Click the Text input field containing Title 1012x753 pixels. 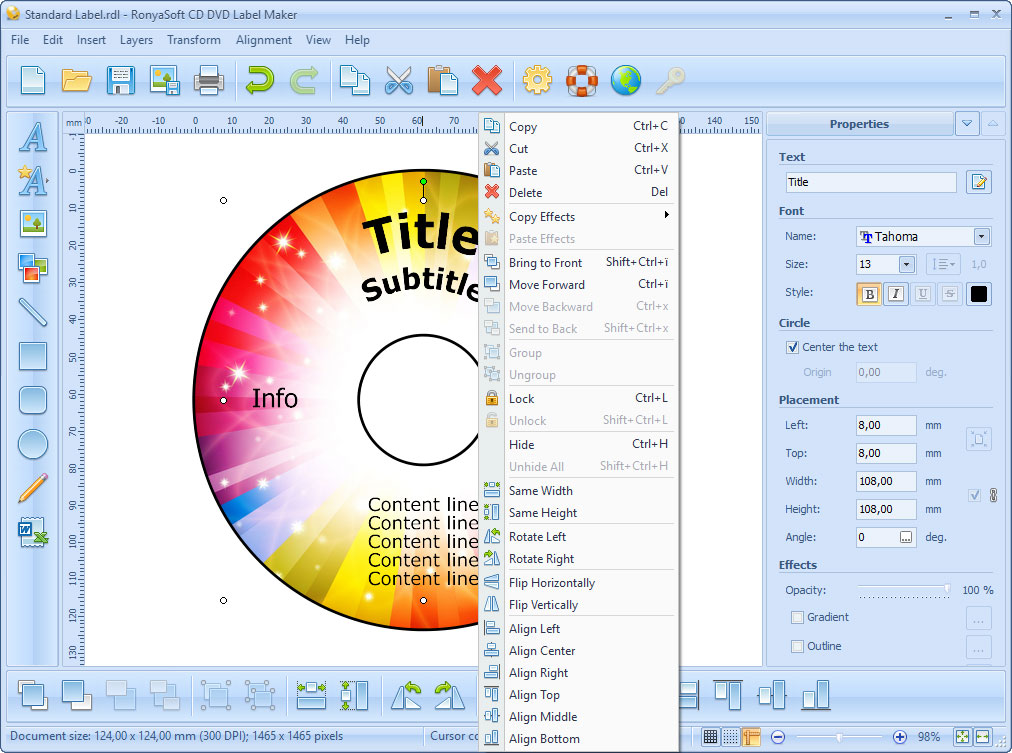870,182
